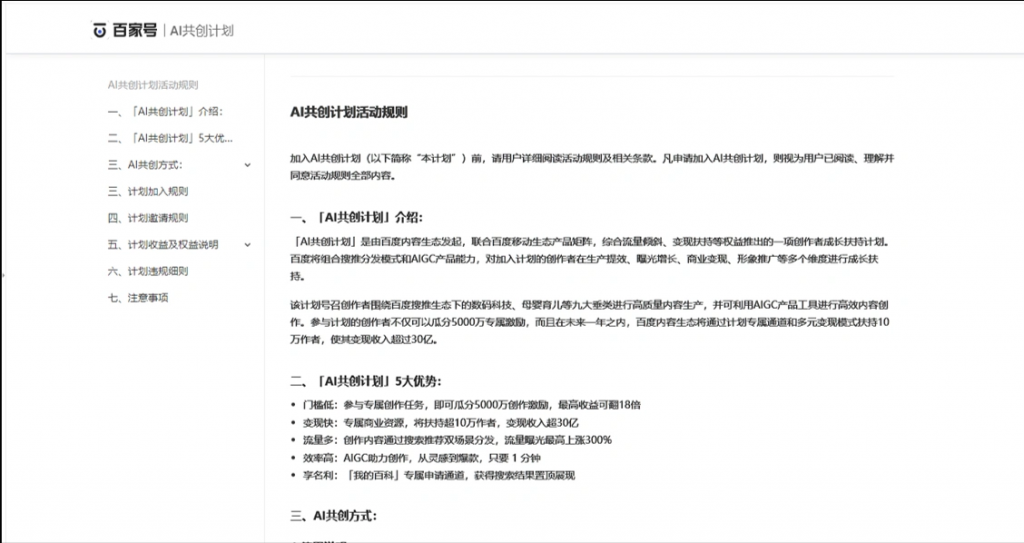Open 三、计划加入规则 in the sidebar

pos(148,191)
